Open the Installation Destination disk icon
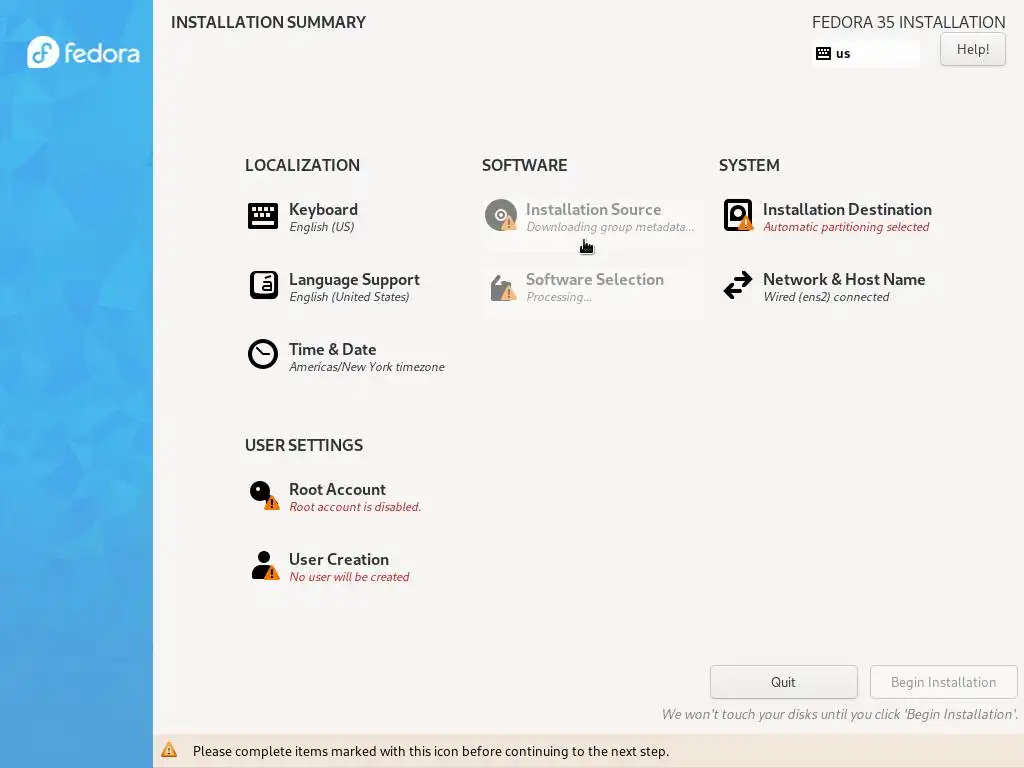 [739, 215]
